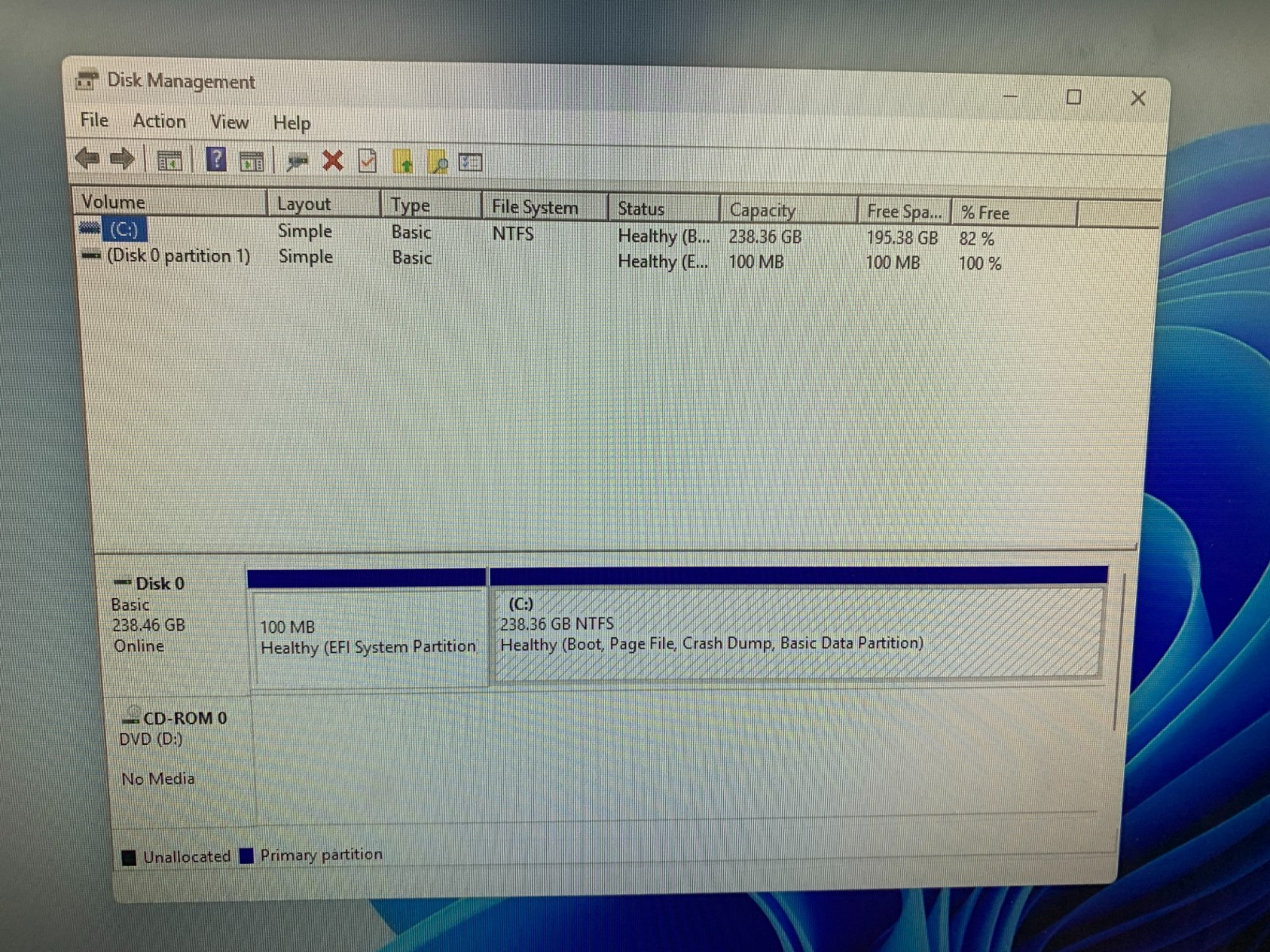Sort by the Volume column header

(171, 202)
